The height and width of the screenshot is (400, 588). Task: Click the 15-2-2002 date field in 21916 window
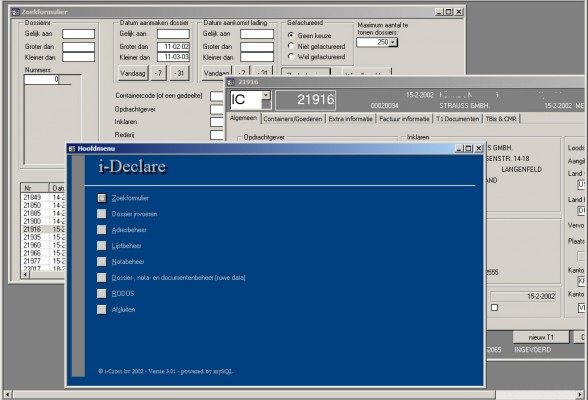pyautogui.click(x=523, y=296)
